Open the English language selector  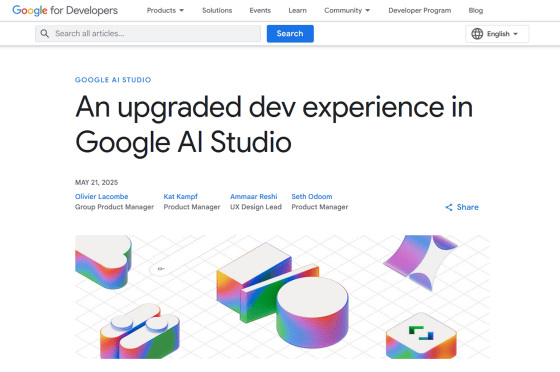497,34
